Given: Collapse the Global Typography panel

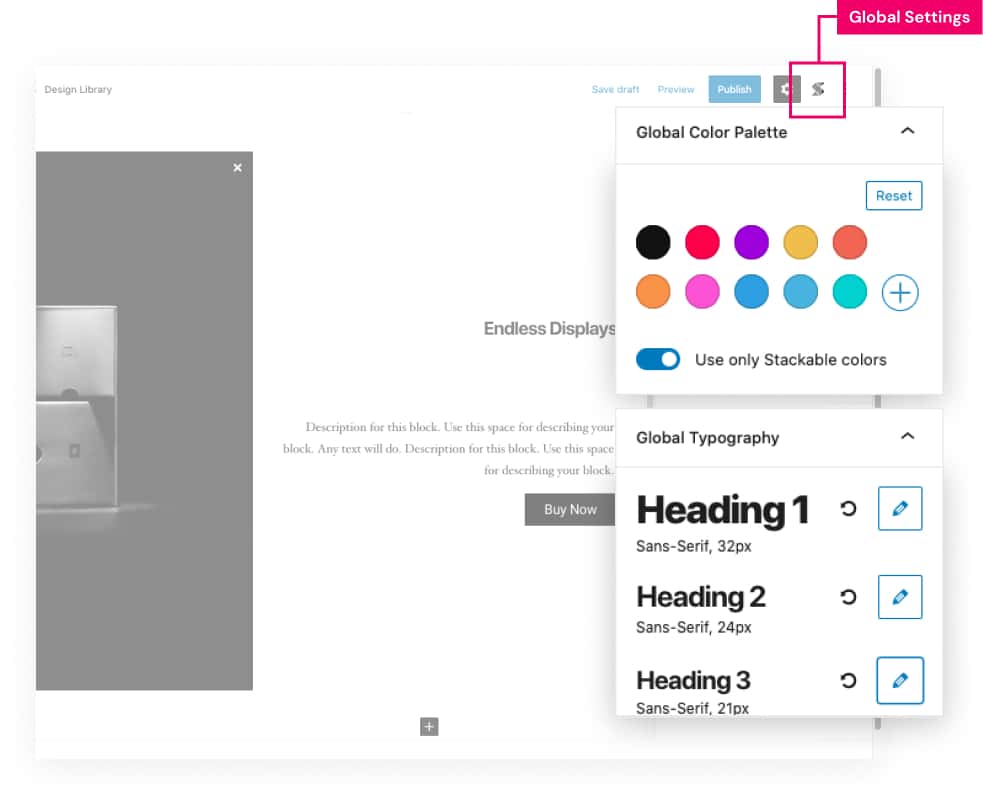Looking at the screenshot, I should (x=907, y=436).
